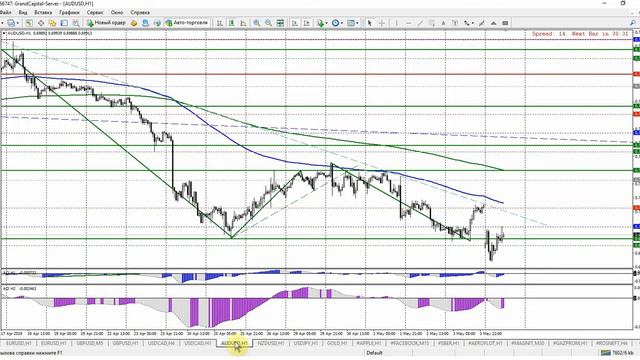Open the Файл menu
The width and height of the screenshot is (640, 360).
click(x=5, y=13)
